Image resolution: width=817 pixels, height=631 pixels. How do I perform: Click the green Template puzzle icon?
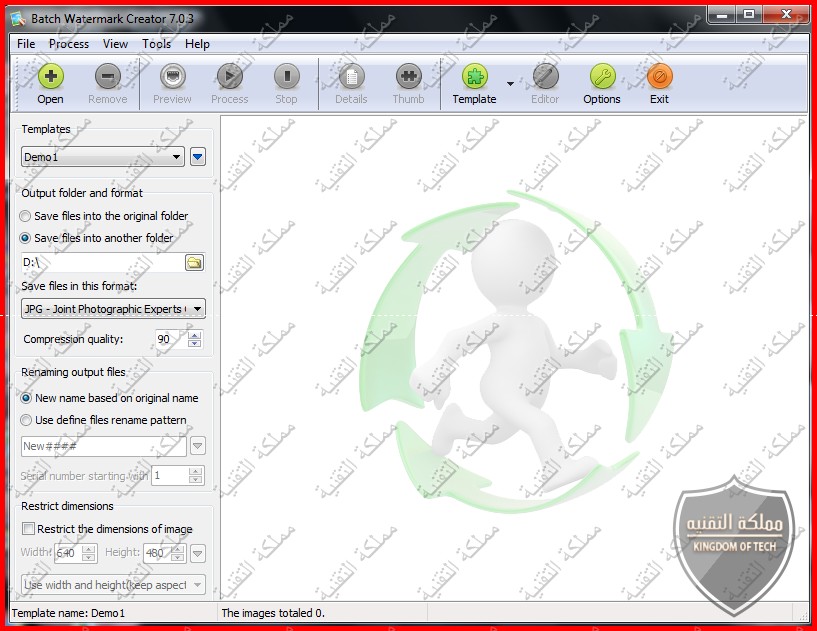point(475,77)
